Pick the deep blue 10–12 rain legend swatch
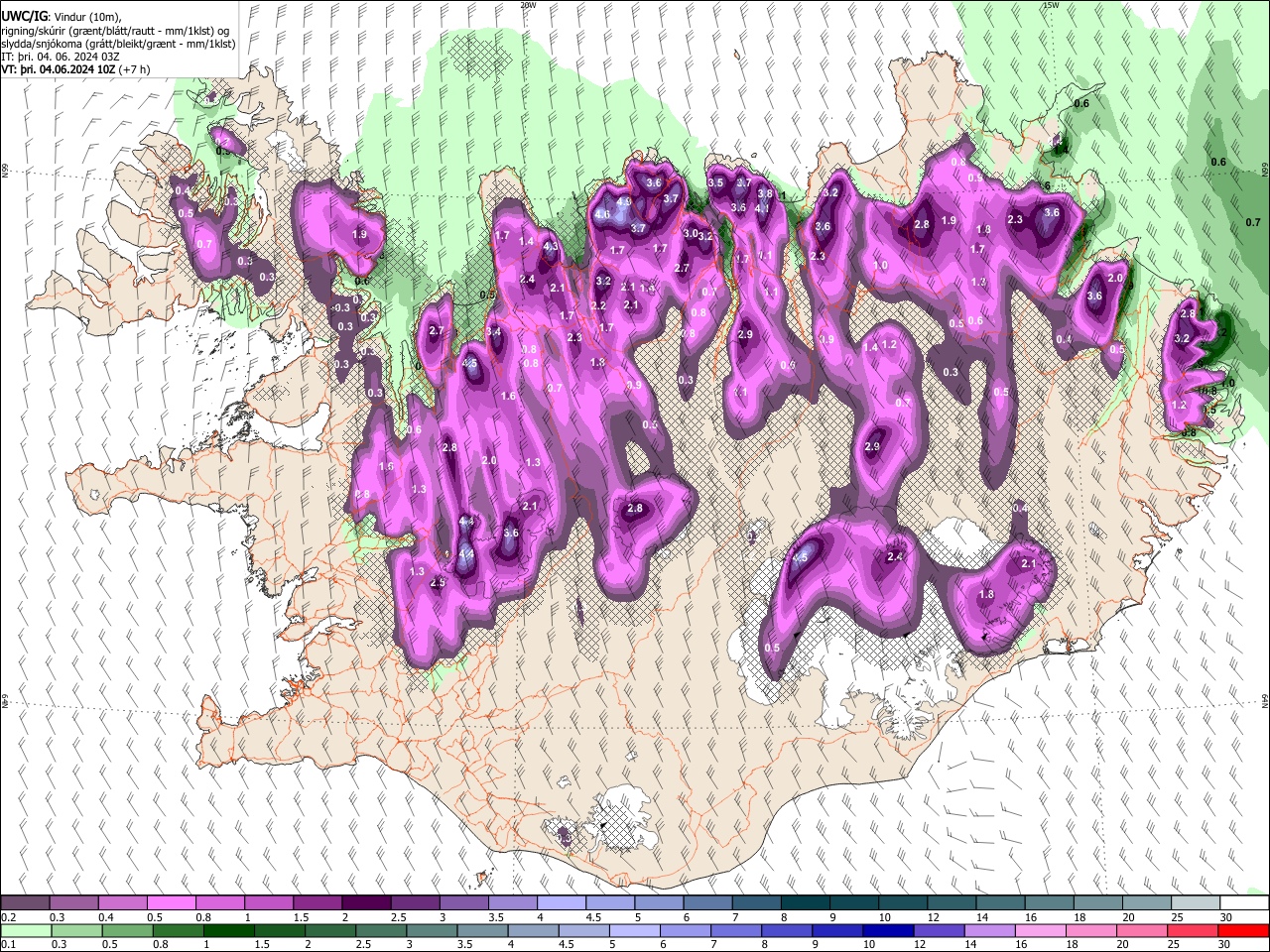The width and height of the screenshot is (1270, 952). click(889, 931)
